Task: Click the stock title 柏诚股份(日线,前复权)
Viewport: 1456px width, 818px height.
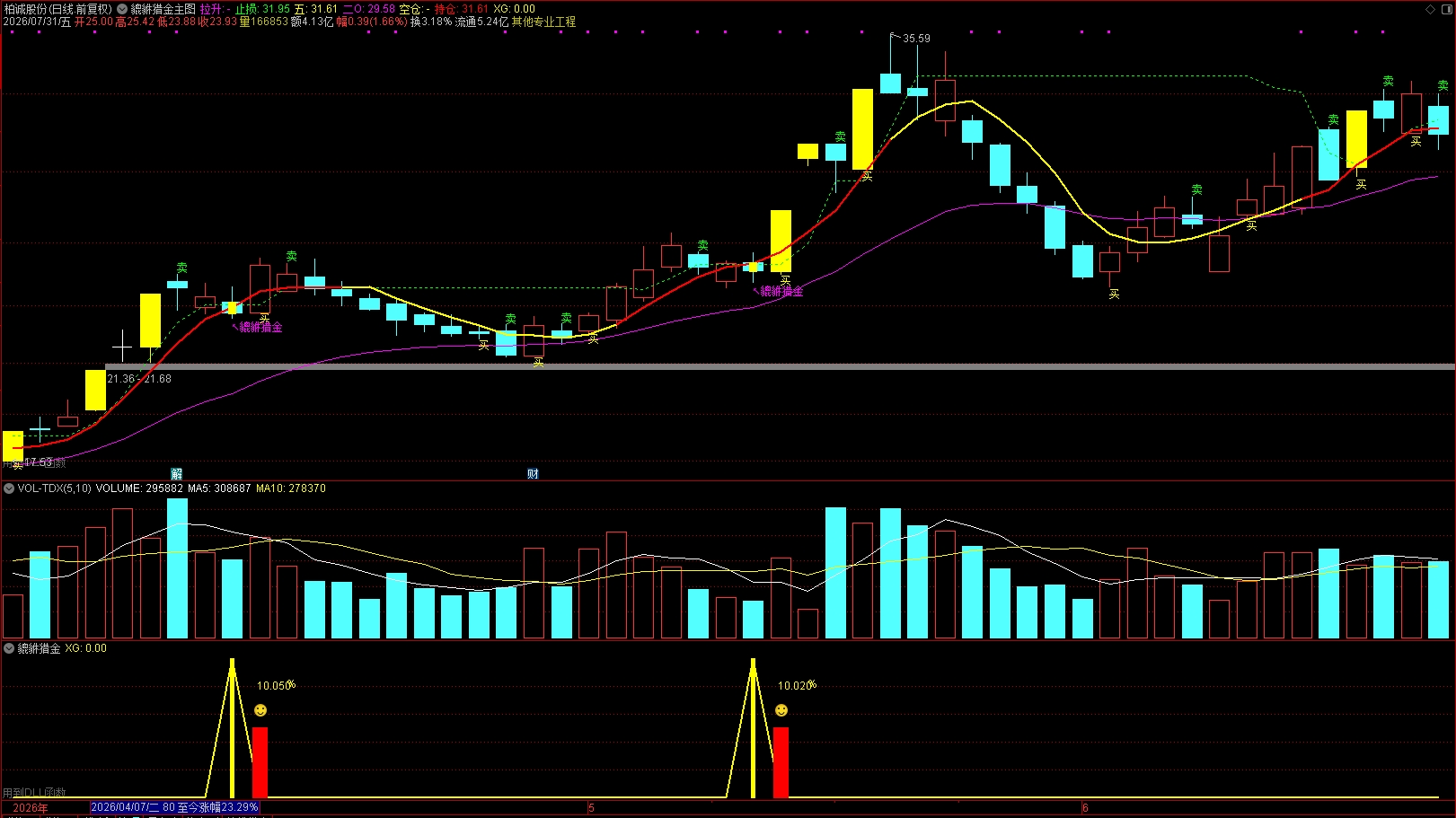Action: [58, 9]
